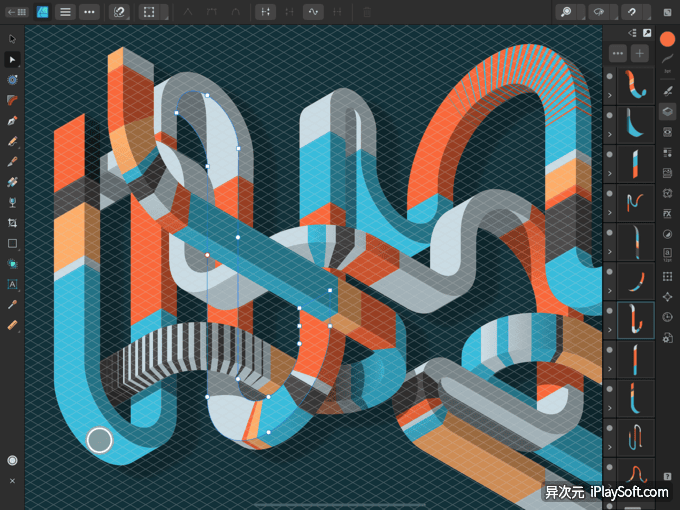Viewport: 680px width, 510px height.
Task: Open the document hamburger menu
Action: point(65,12)
